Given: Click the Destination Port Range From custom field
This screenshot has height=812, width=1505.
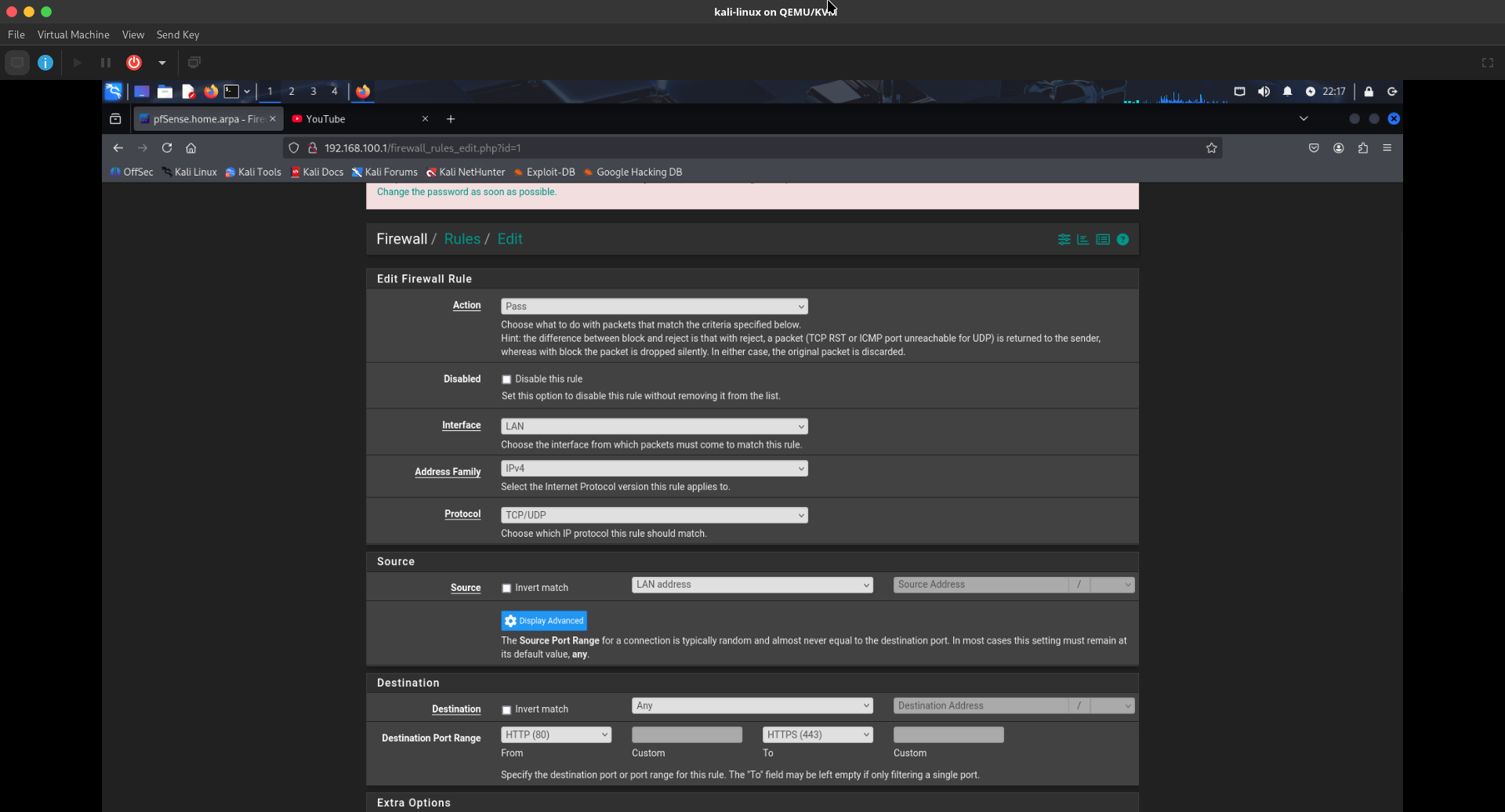Looking at the screenshot, I should pos(687,735).
